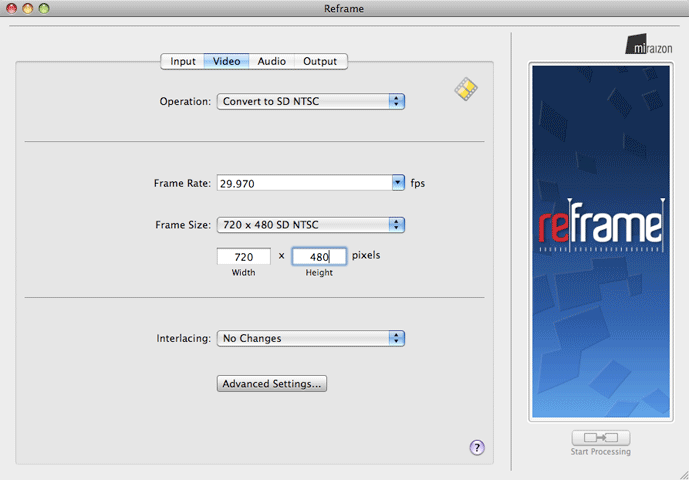Viewport: 689px width, 480px height.
Task: Click the Height input field
Action: coord(319,256)
